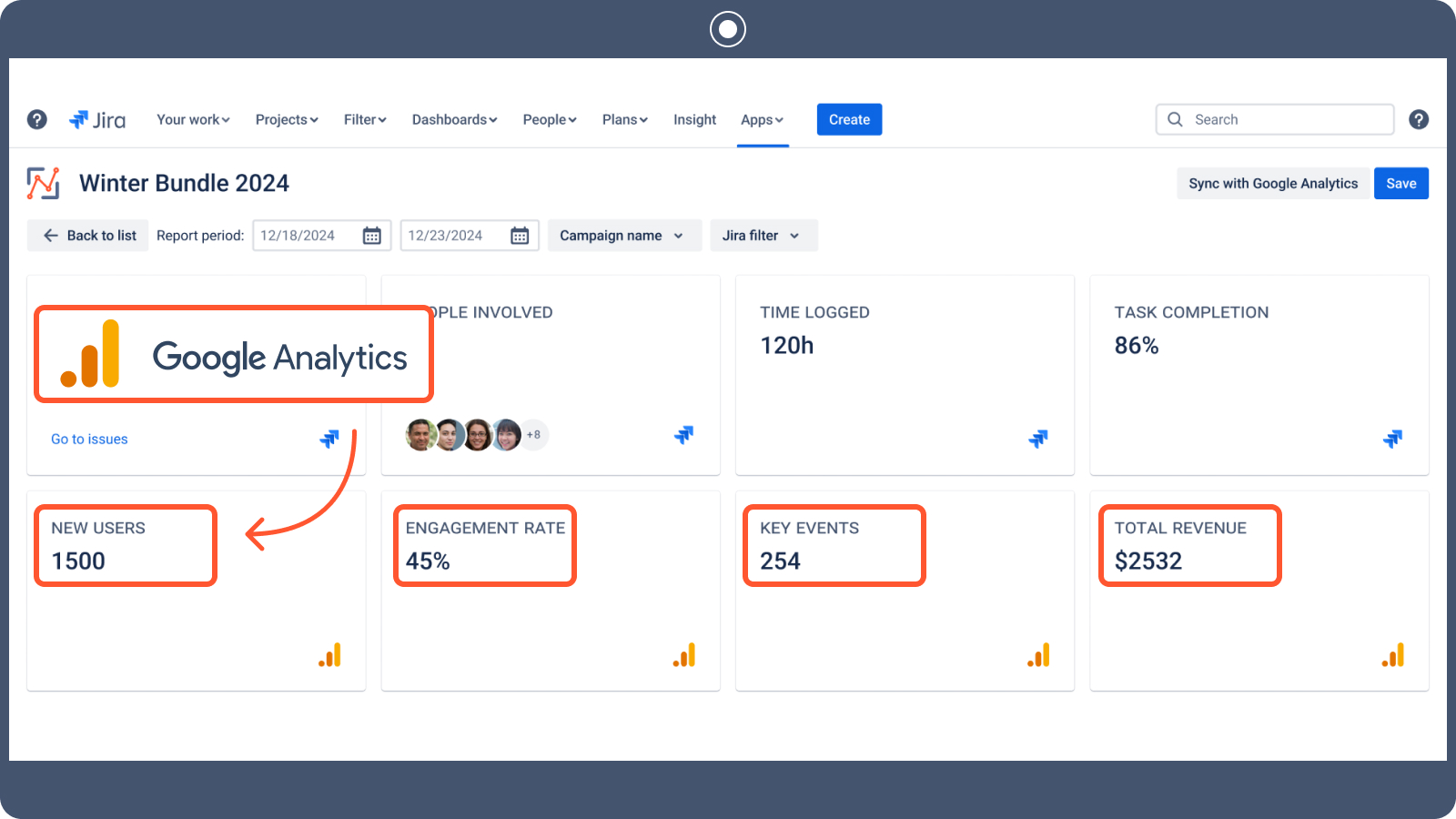Click the $2532 total revenue value
Image resolution: width=1456 pixels, height=819 pixels.
click(x=1148, y=561)
